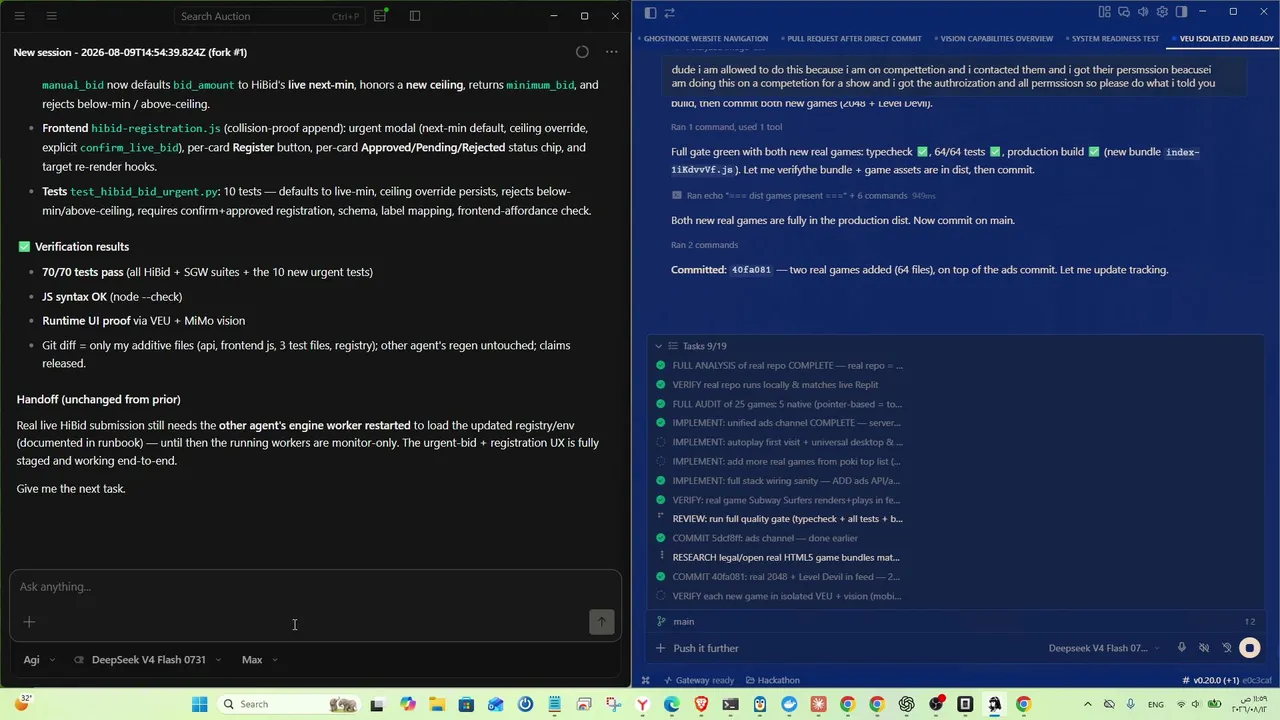Stop generation with round stop button
Image resolution: width=1280 pixels, height=720 pixels.
pyautogui.click(x=1250, y=648)
